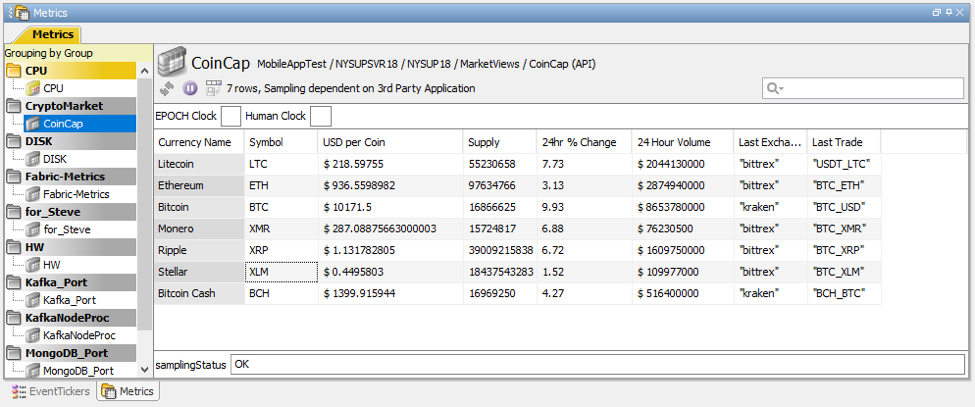The height and width of the screenshot is (407, 975).
Task: Click the "BCH_BTC" last trade cell
Action: tap(844, 293)
